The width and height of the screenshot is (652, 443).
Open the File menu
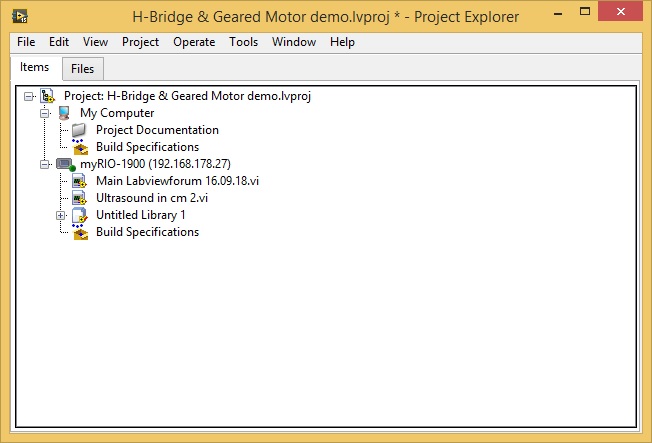tap(26, 42)
